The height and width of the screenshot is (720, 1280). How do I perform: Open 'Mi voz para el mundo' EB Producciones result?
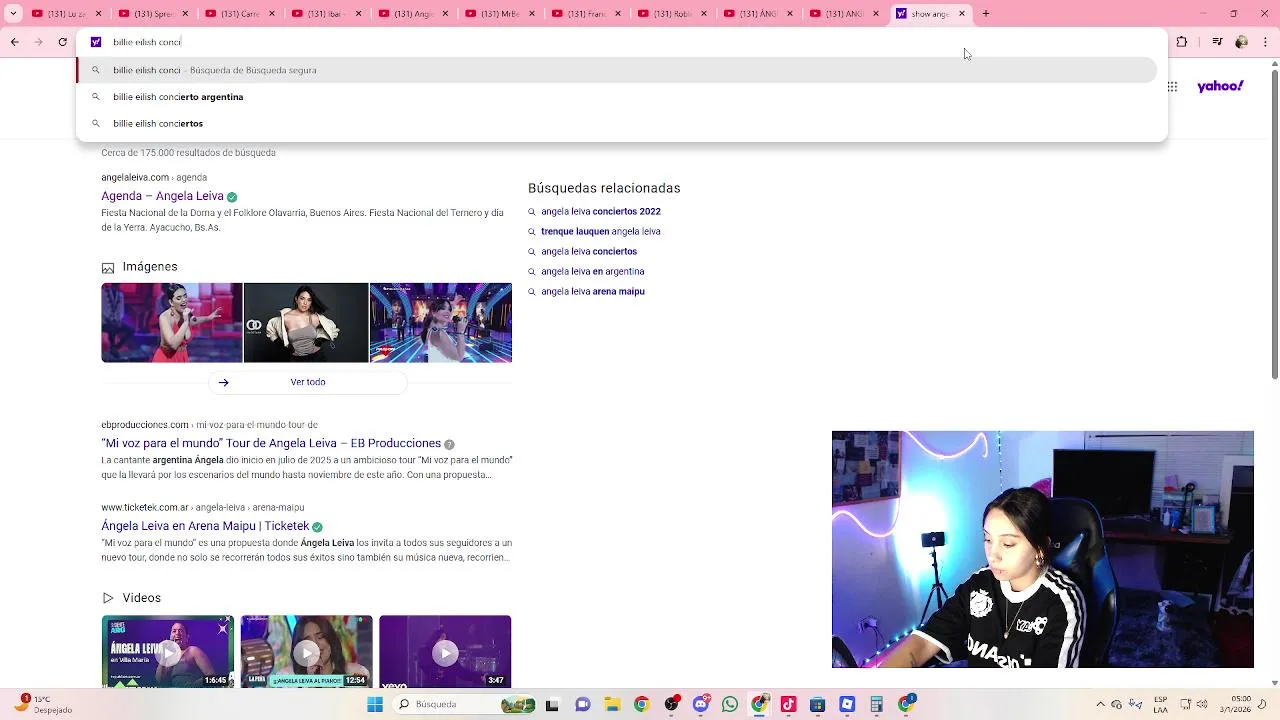271,443
